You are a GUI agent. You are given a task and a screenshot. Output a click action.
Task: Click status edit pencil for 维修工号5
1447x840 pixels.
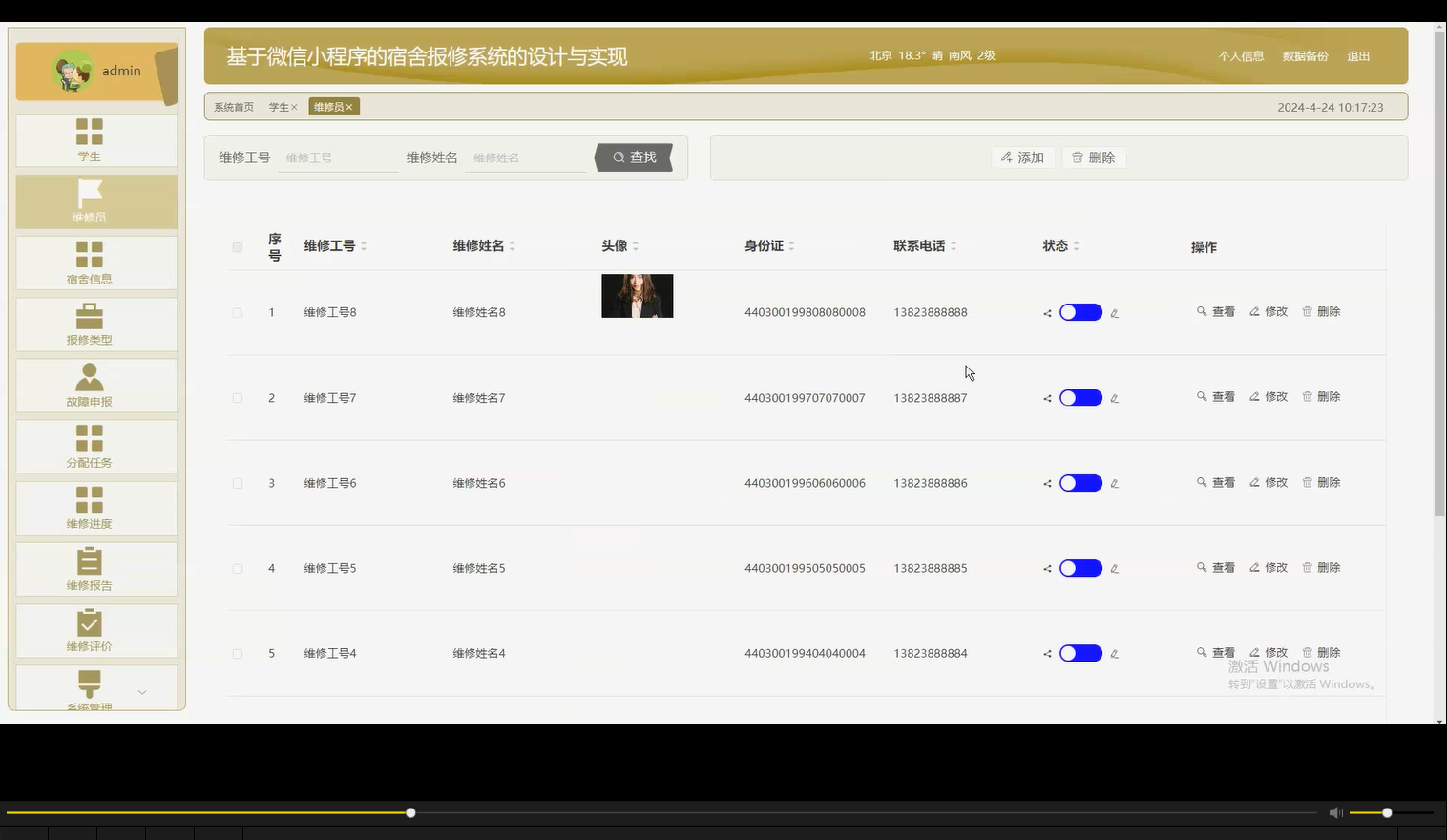pyautogui.click(x=1114, y=569)
